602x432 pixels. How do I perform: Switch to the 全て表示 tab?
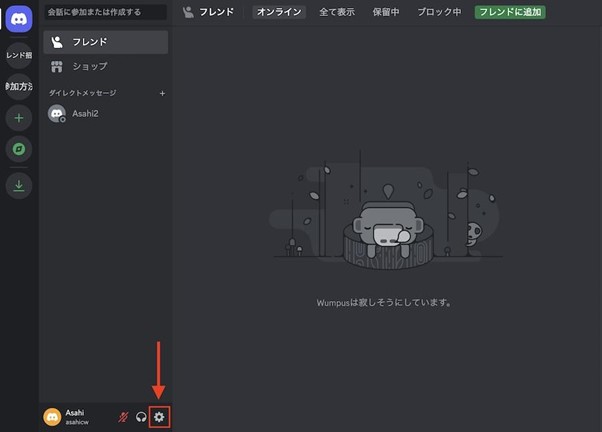click(337, 12)
